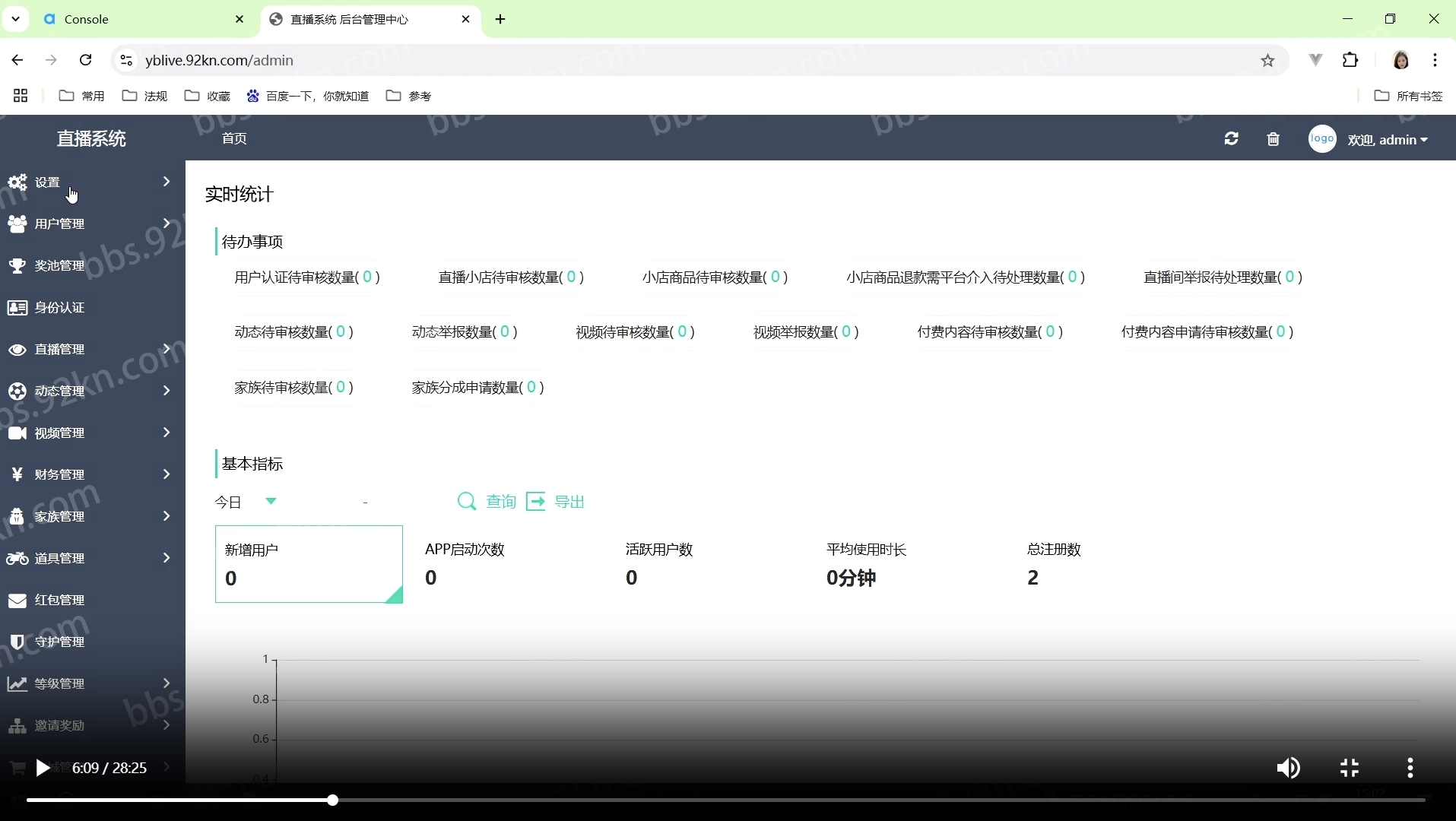Click the 等级管理 chart icon
The height and width of the screenshot is (821, 1456).
pos(17,683)
